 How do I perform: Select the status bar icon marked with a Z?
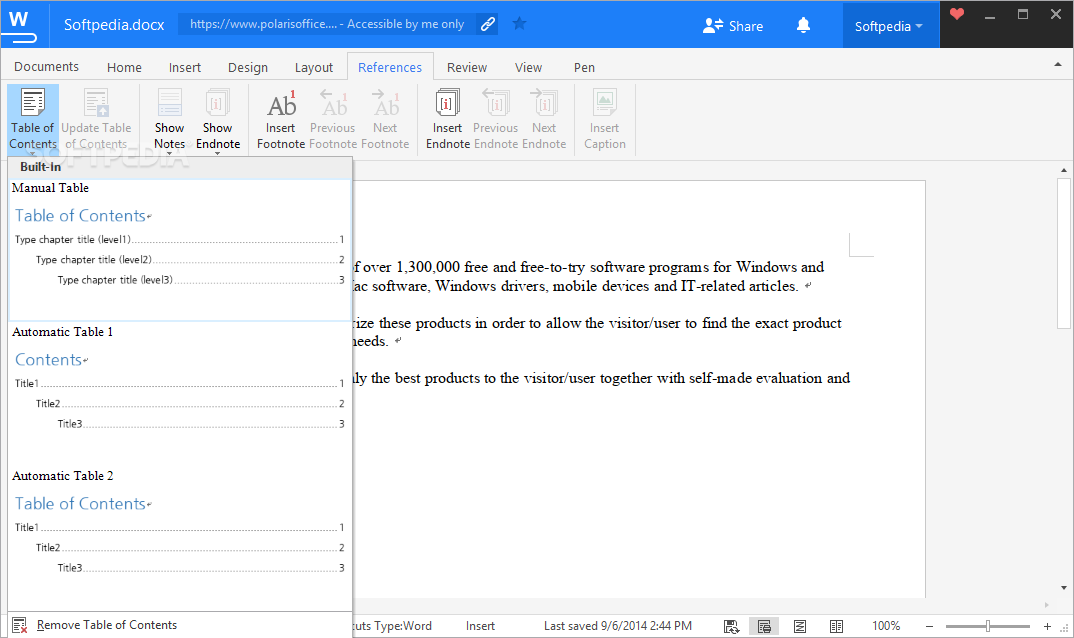(x=799, y=626)
